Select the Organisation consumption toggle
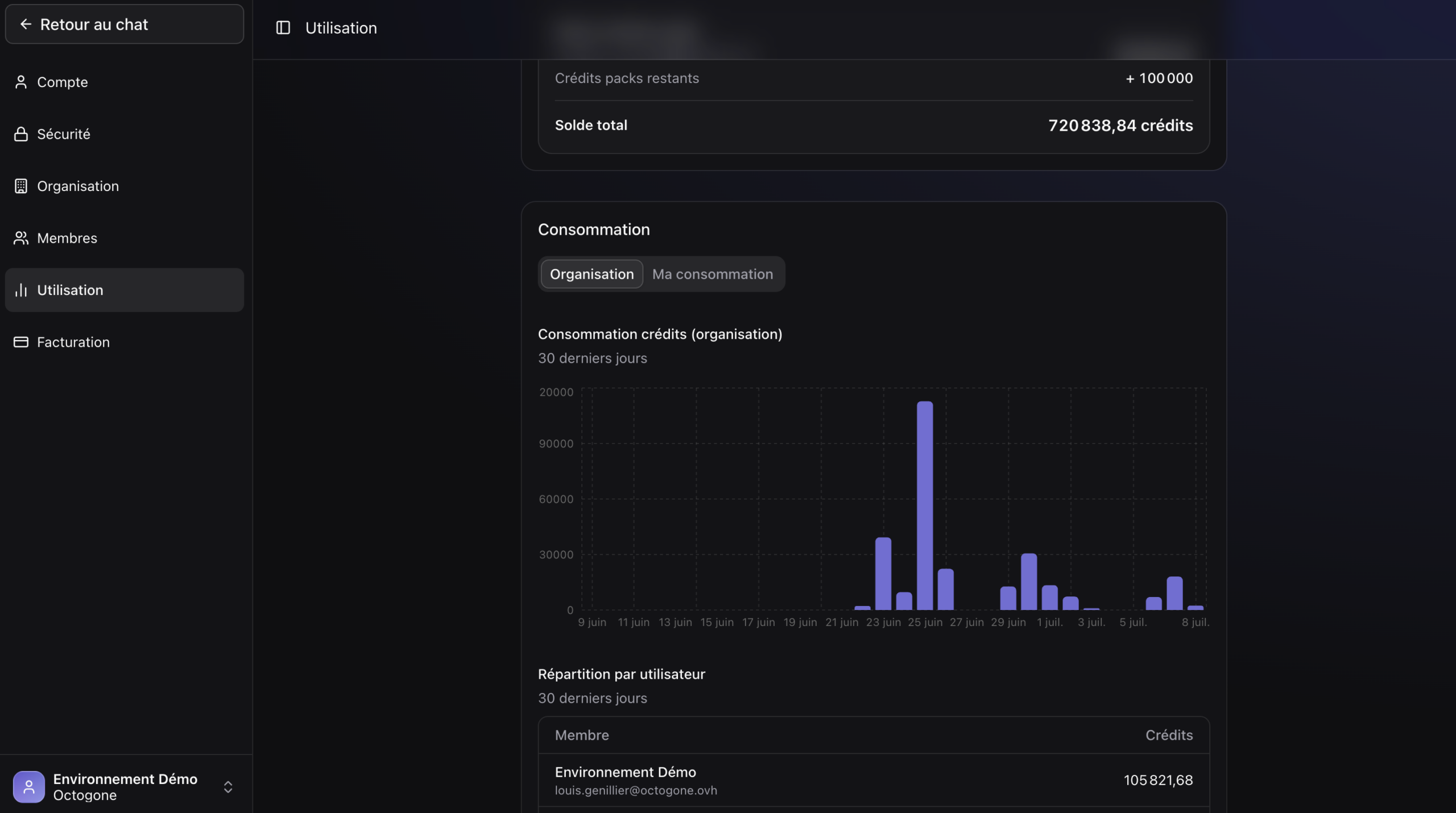Image resolution: width=1456 pixels, height=813 pixels. point(591,274)
